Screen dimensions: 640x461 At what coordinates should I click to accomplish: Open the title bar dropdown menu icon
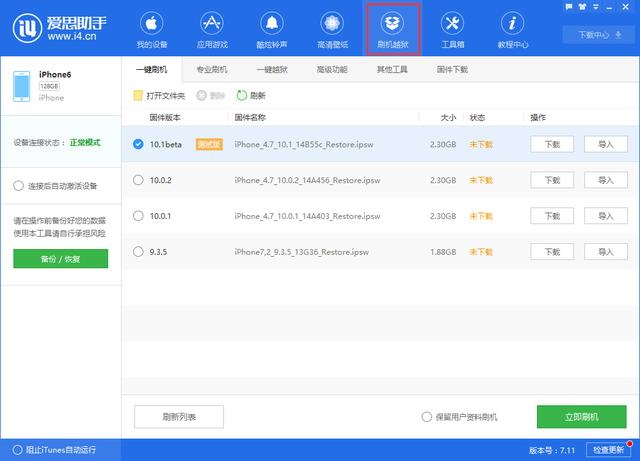pyautogui.click(x=596, y=7)
